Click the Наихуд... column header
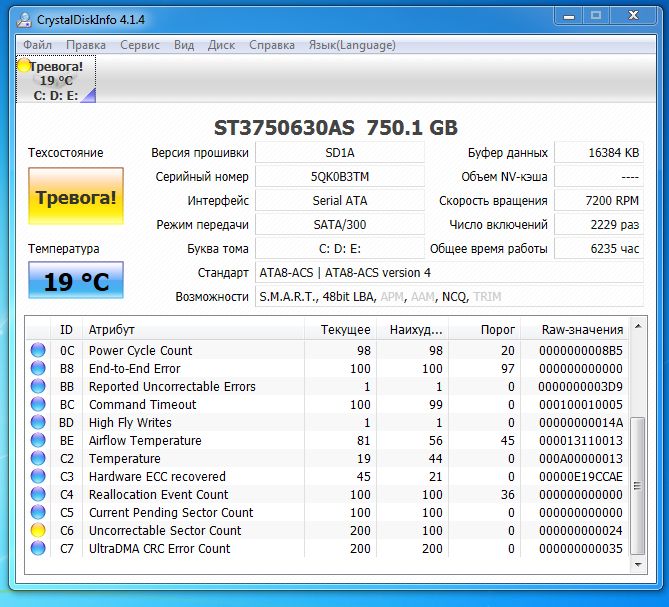Screen dimensions: 669x607 click(412, 329)
